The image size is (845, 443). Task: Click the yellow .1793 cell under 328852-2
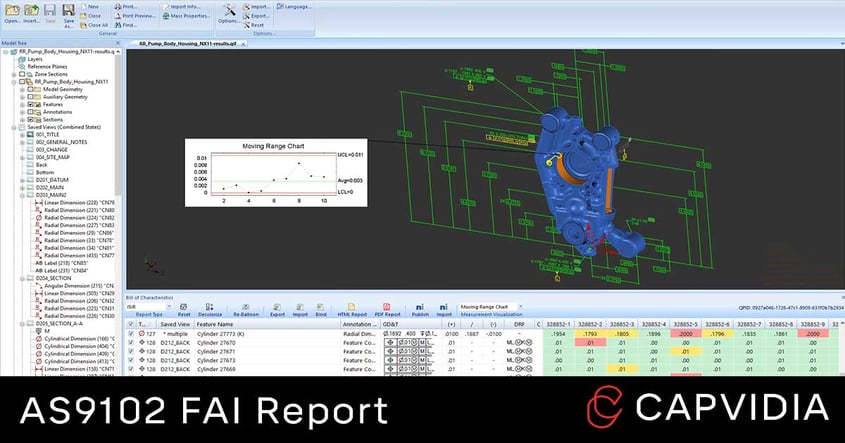590,334
